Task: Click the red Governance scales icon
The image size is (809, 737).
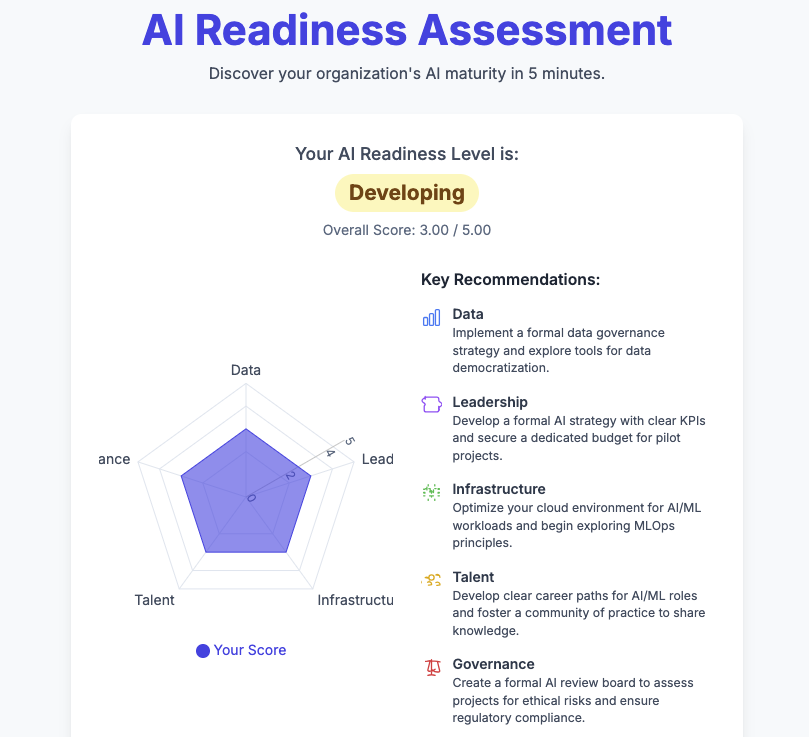Action: pyautogui.click(x=431, y=667)
